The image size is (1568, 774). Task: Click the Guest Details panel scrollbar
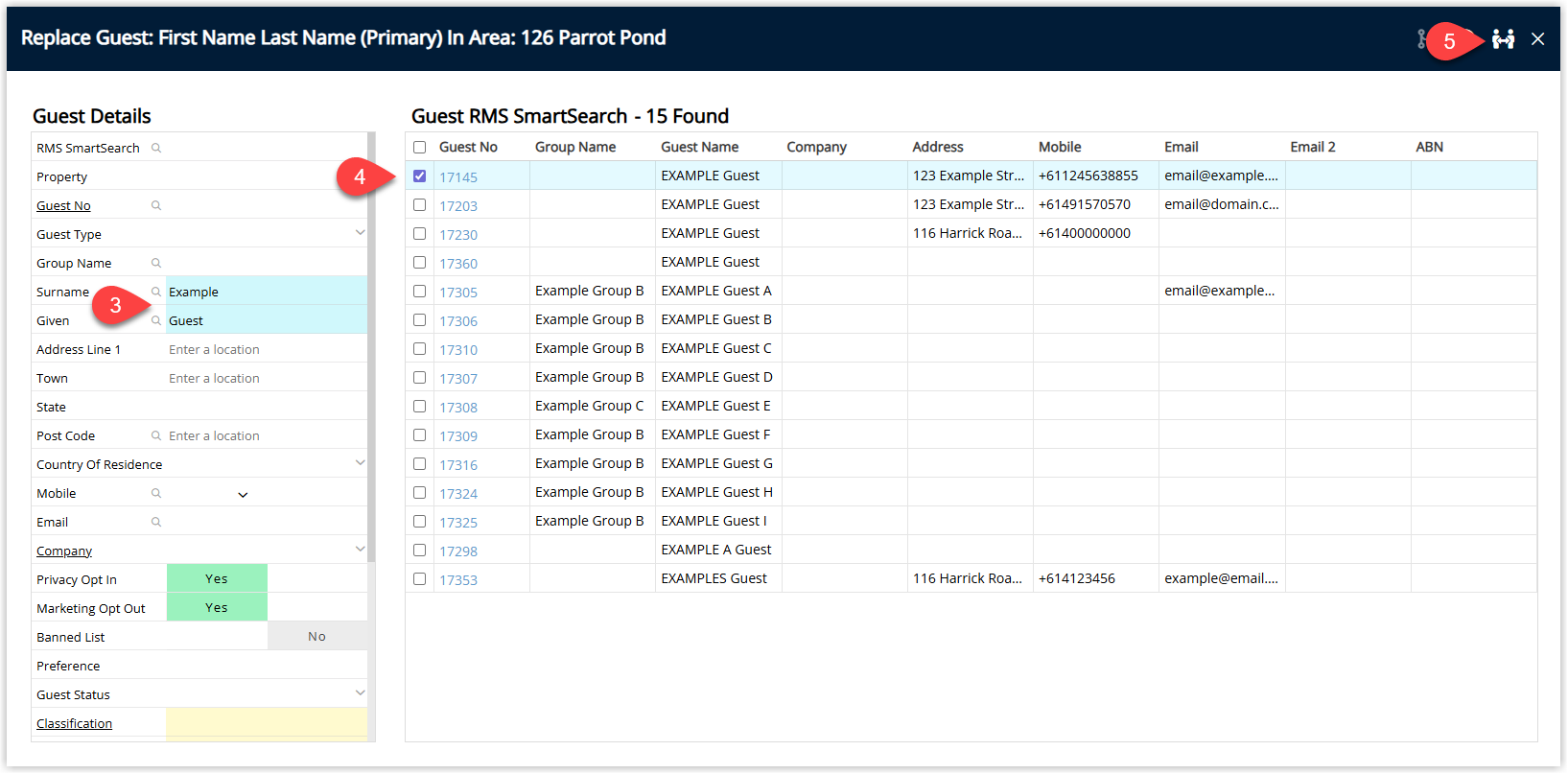click(371, 347)
